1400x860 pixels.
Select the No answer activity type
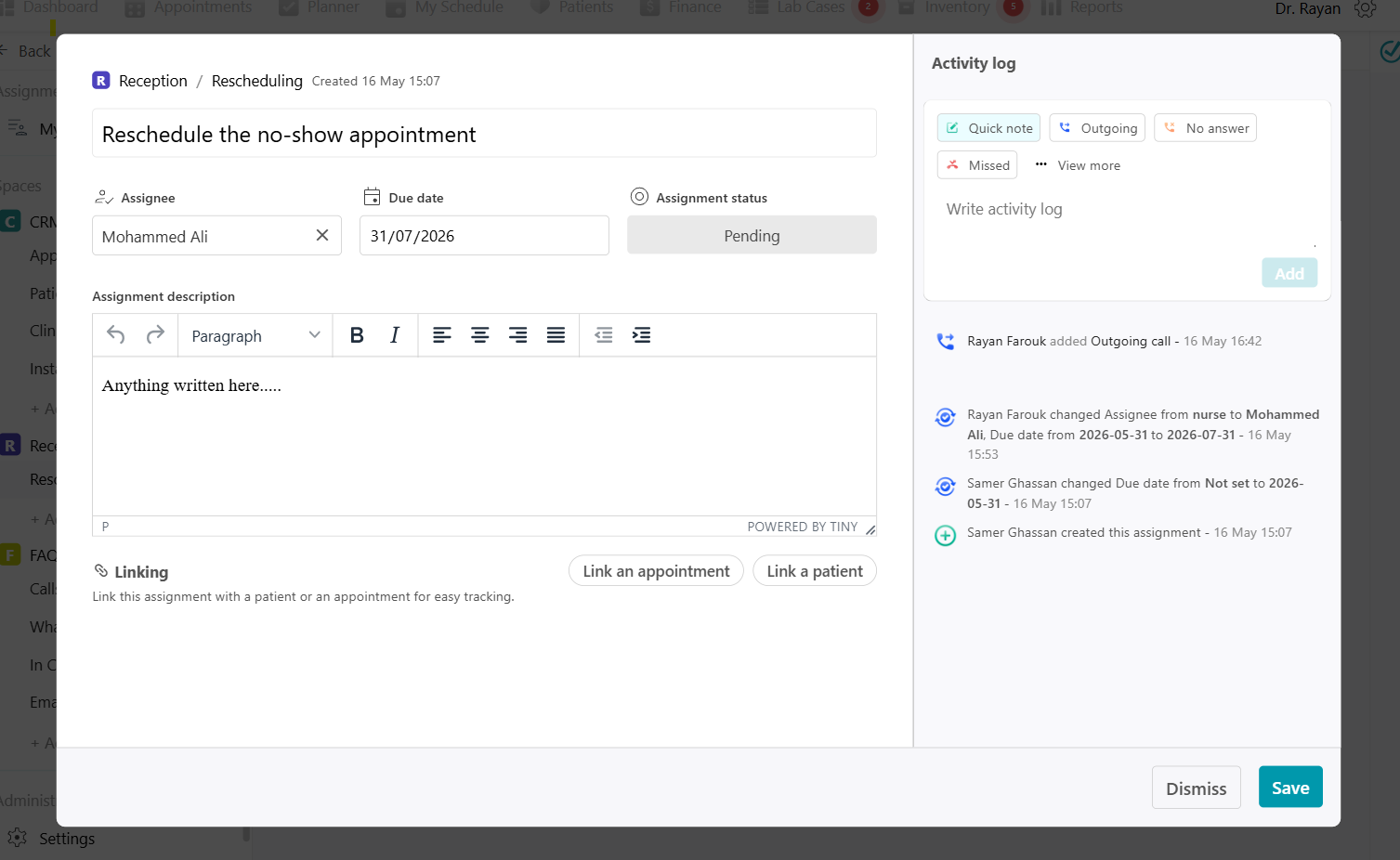pyautogui.click(x=1206, y=128)
